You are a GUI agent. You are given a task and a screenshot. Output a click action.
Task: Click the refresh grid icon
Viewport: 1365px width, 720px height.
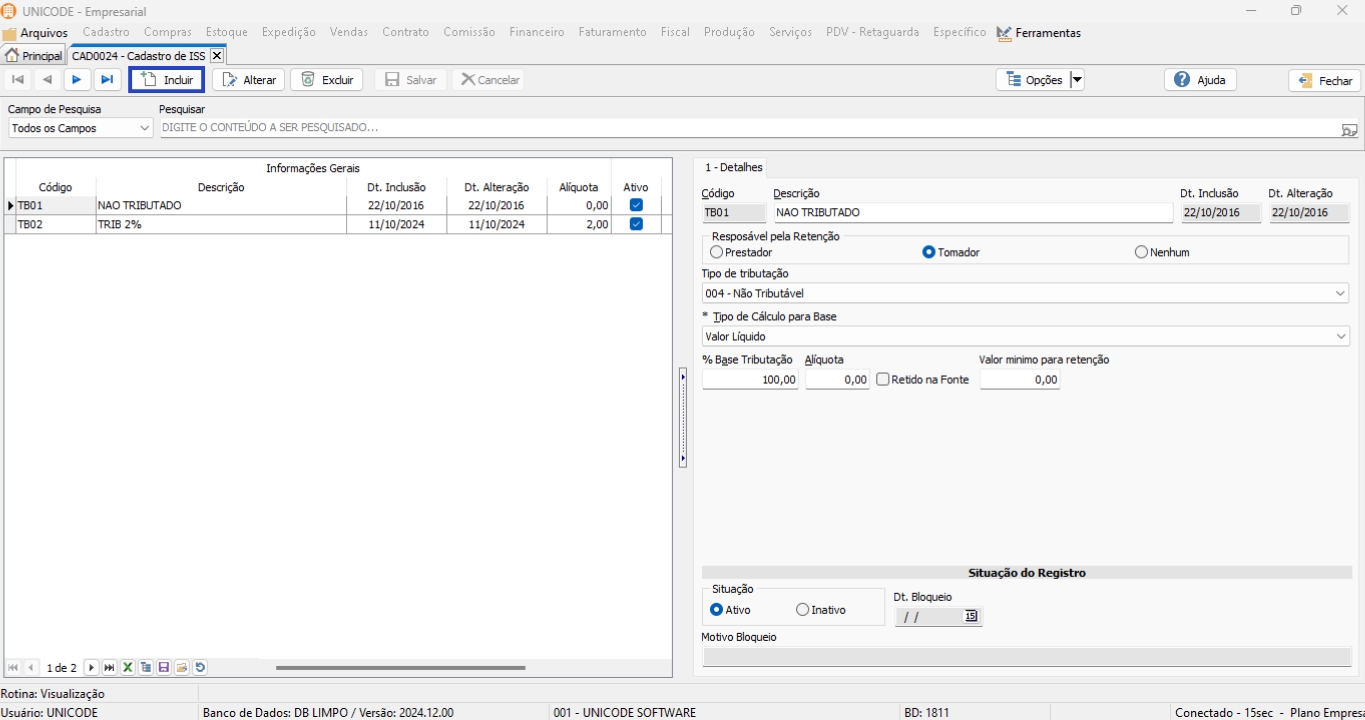click(x=200, y=667)
